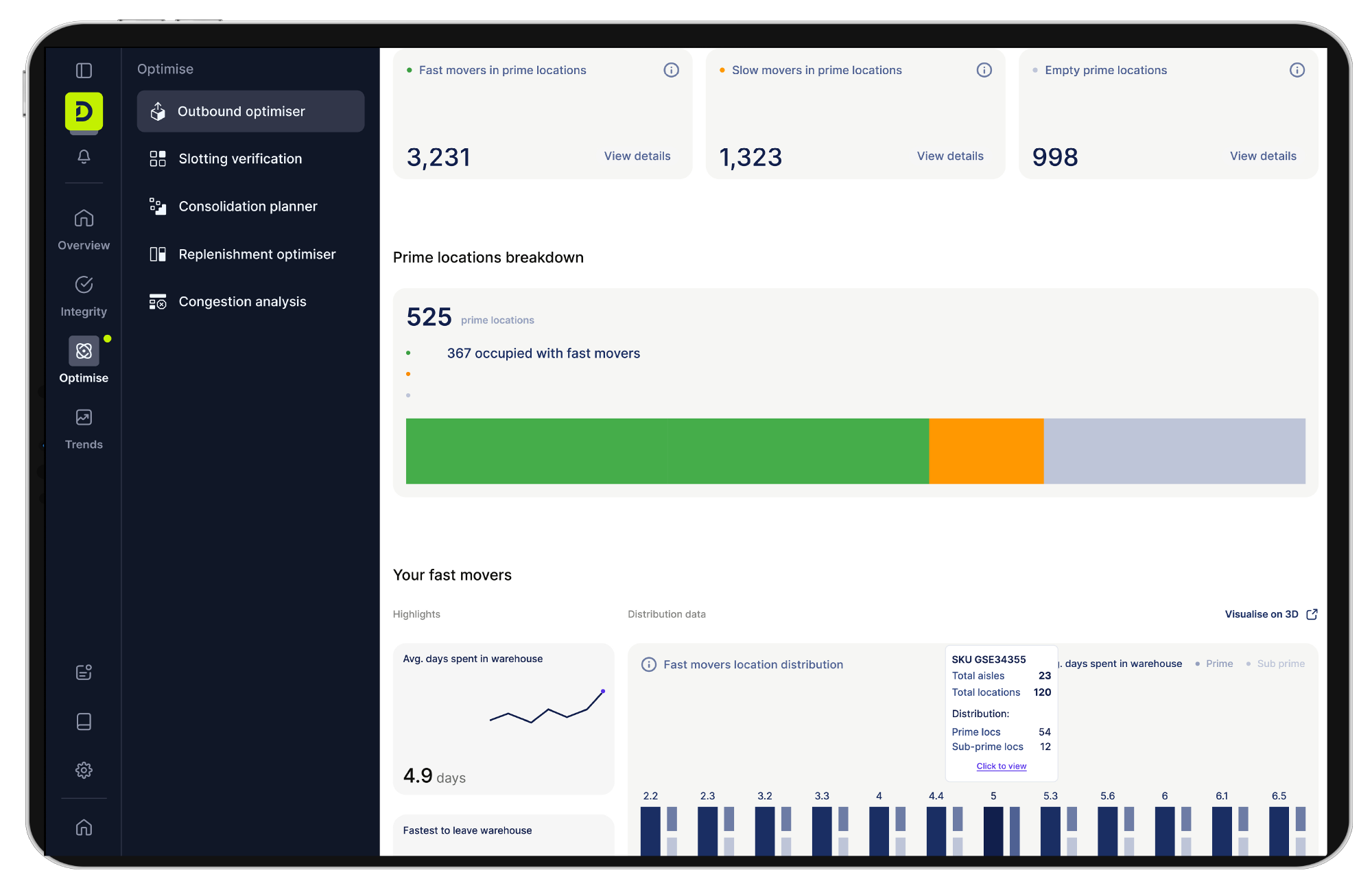Select Replenishment optimiser in menu

(257, 254)
